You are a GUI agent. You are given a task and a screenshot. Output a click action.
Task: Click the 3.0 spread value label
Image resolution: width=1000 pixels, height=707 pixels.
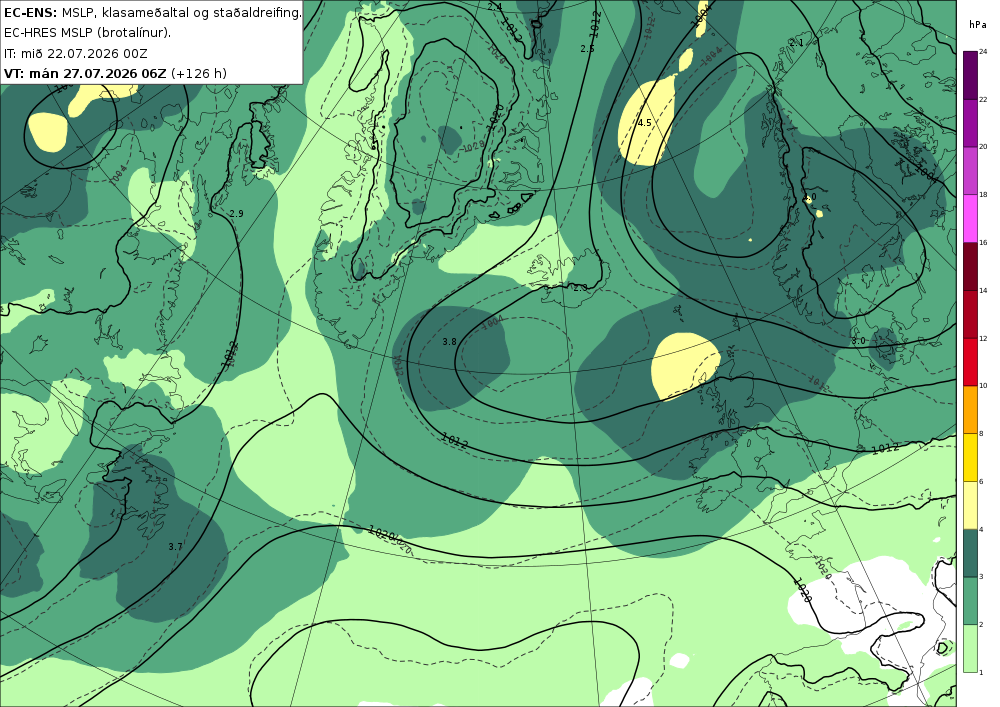pos(858,340)
